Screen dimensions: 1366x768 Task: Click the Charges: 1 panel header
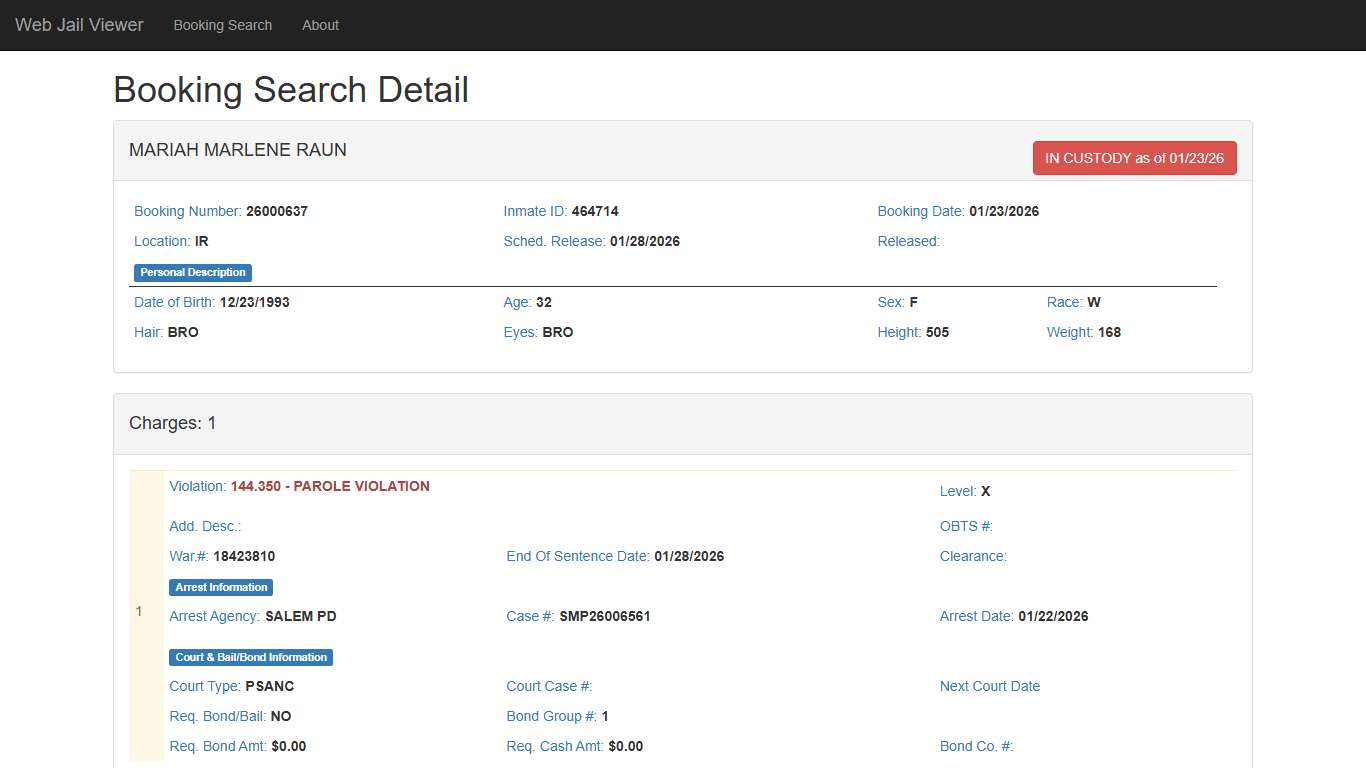click(173, 423)
